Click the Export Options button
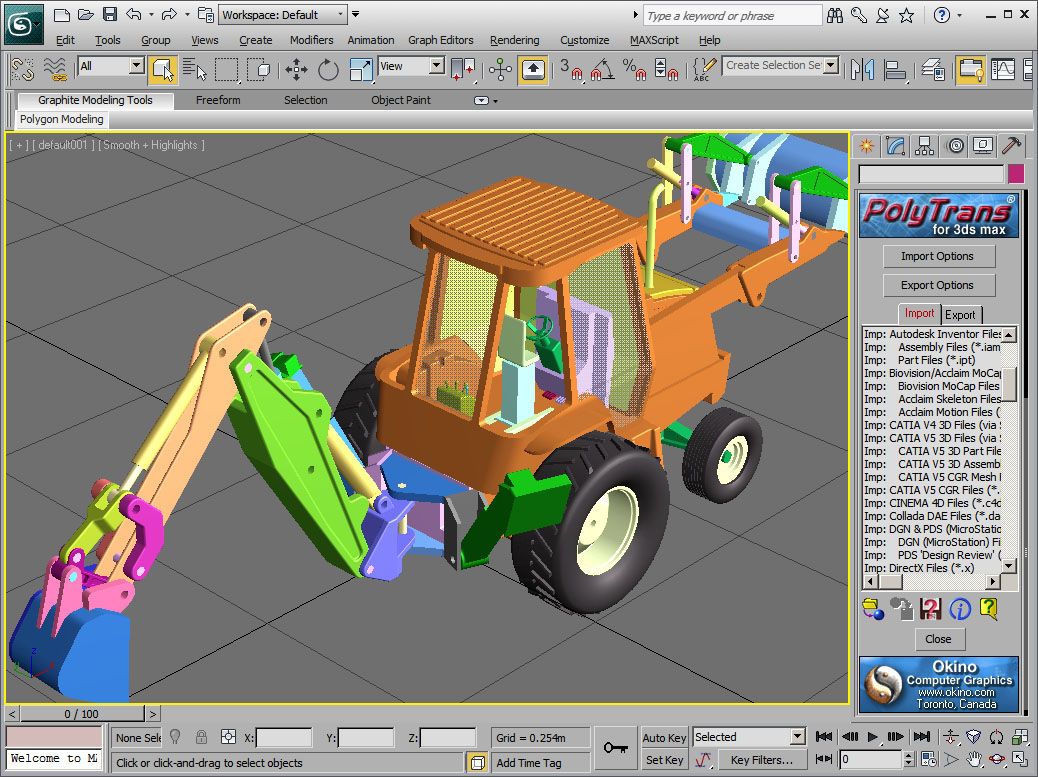Viewport: 1038px width, 777px height. point(938,285)
